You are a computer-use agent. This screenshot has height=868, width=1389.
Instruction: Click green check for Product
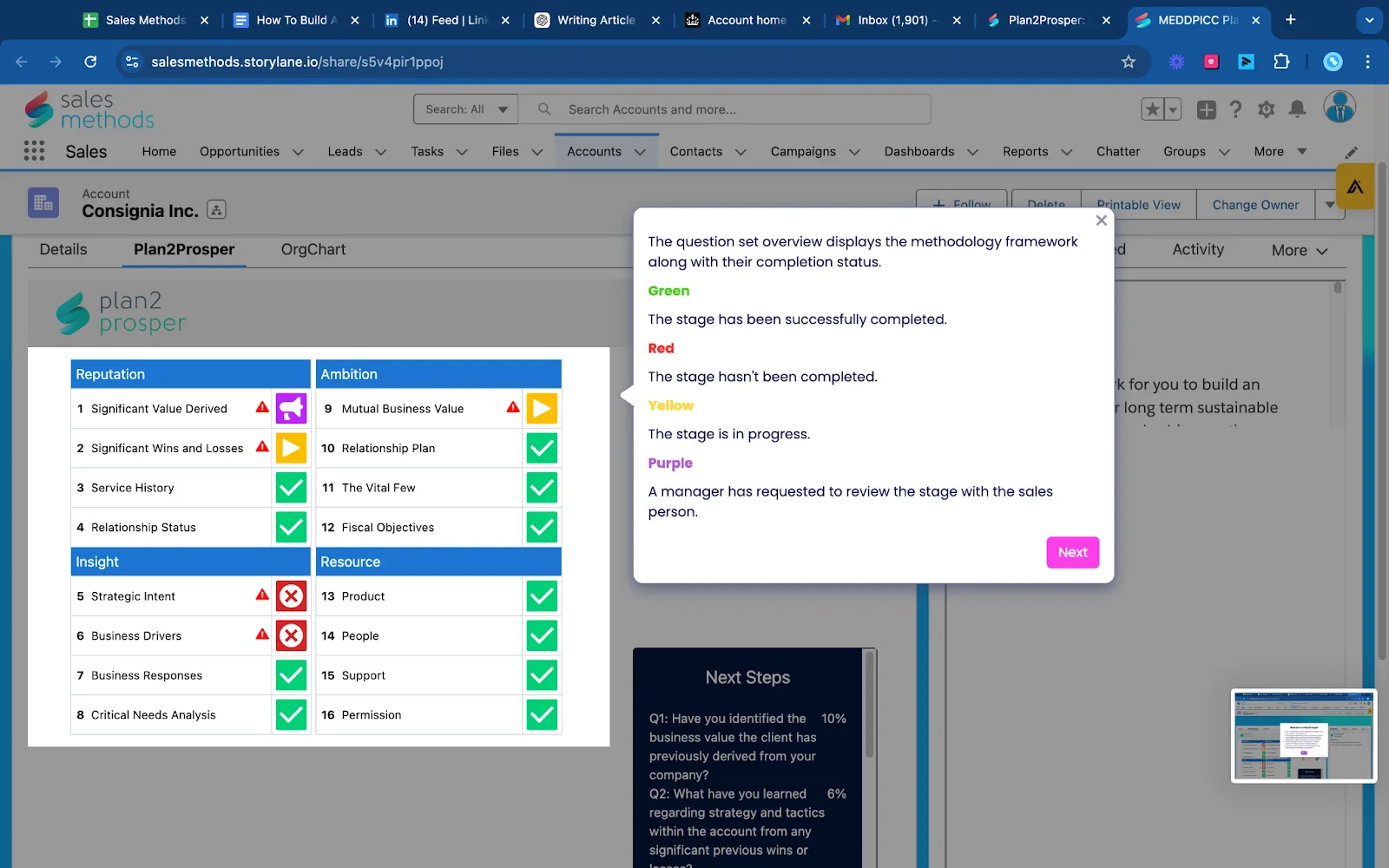pos(542,596)
